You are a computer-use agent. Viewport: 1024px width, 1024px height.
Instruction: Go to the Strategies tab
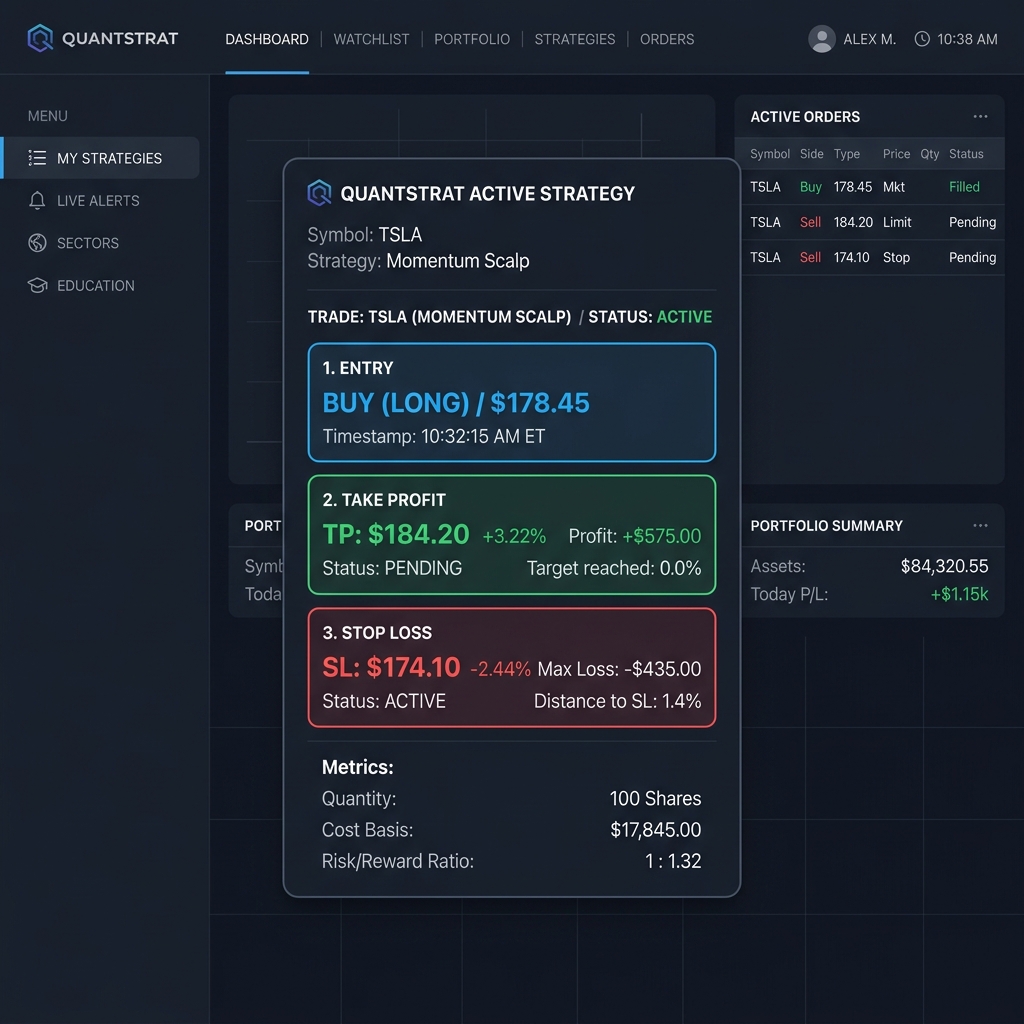pos(575,39)
